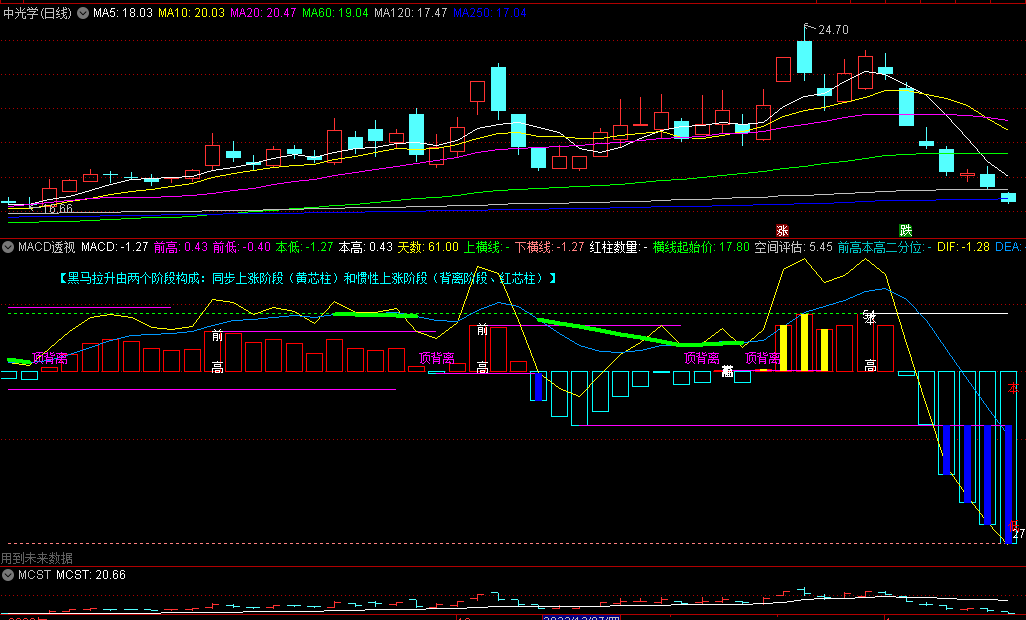The image size is (1026, 620).
Task: Click the 本高: 0.43 value
Action: [x=366, y=247]
